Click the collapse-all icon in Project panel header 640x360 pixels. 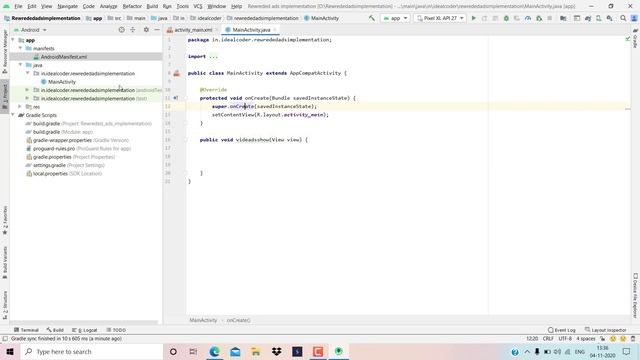pyautogui.click(x=133, y=30)
